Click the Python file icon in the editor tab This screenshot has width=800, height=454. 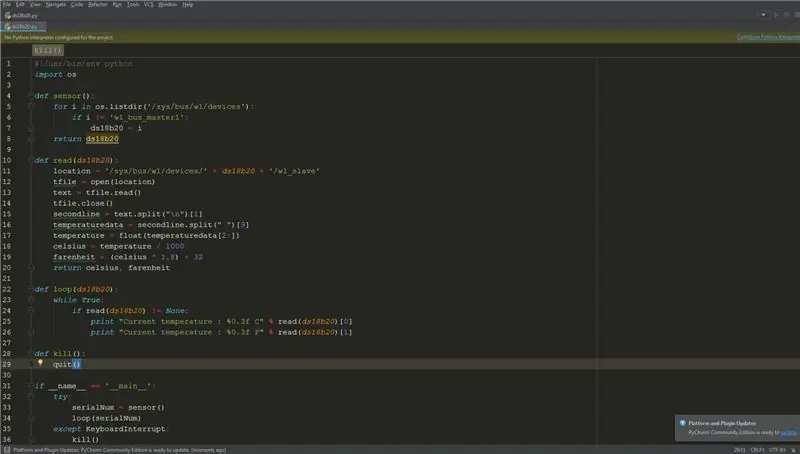8,27
